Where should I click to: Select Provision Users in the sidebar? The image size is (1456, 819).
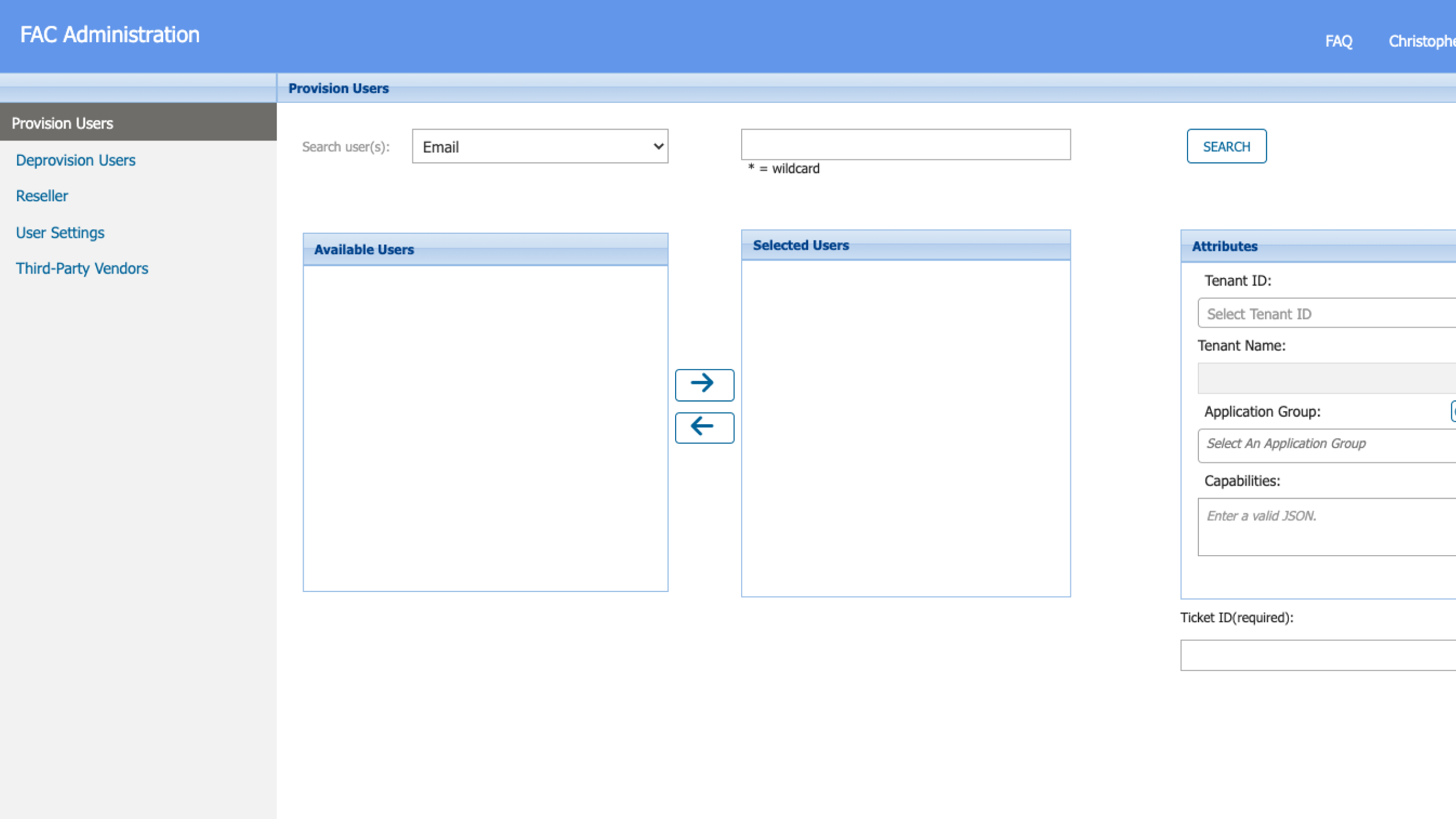pyautogui.click(x=63, y=123)
